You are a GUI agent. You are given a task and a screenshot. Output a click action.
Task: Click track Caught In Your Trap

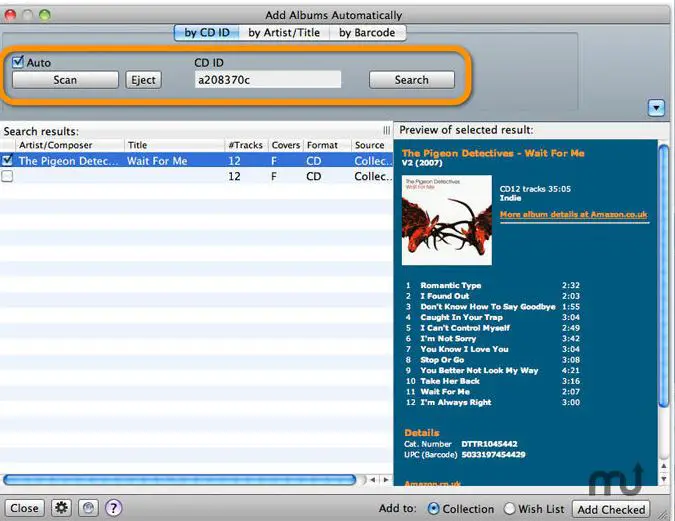461,317
